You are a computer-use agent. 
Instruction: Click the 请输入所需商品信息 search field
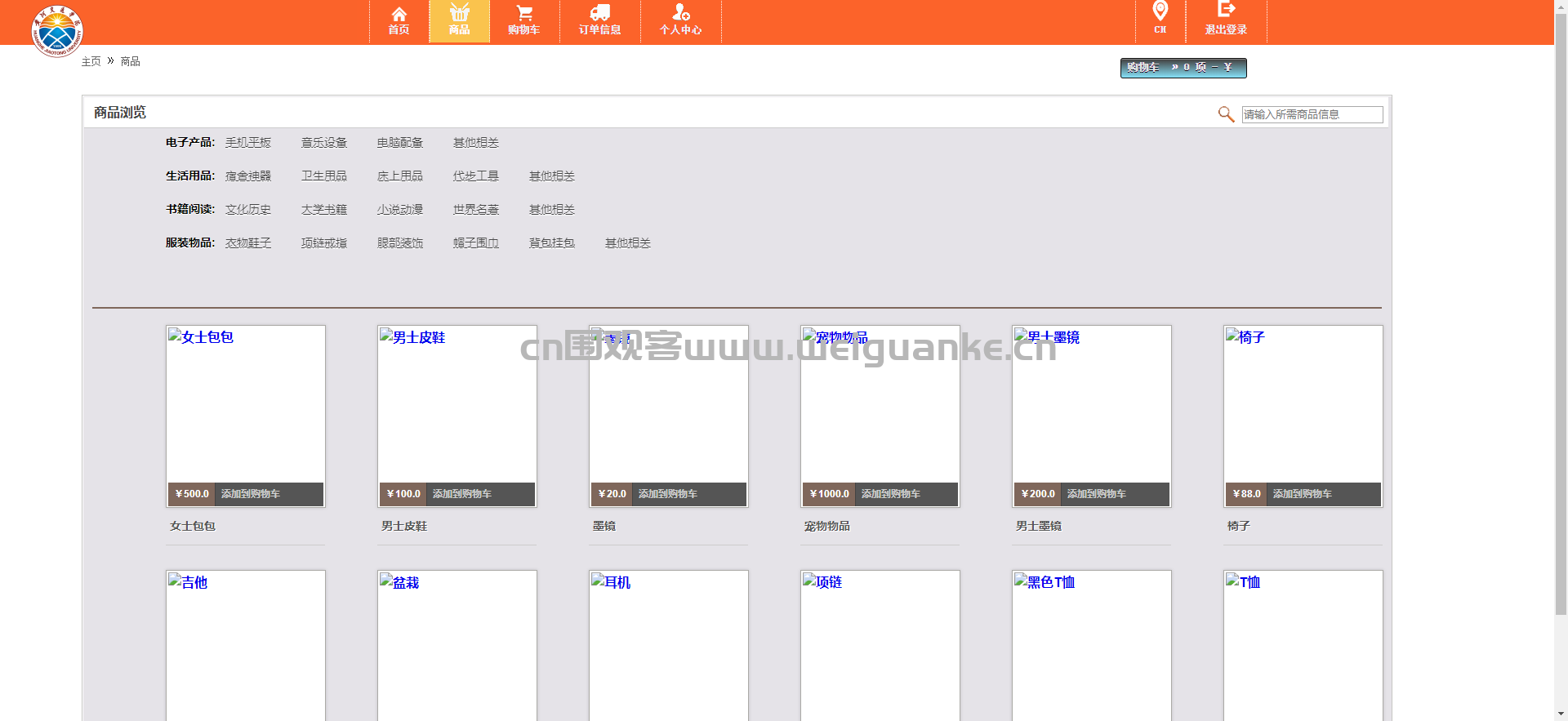1312,114
